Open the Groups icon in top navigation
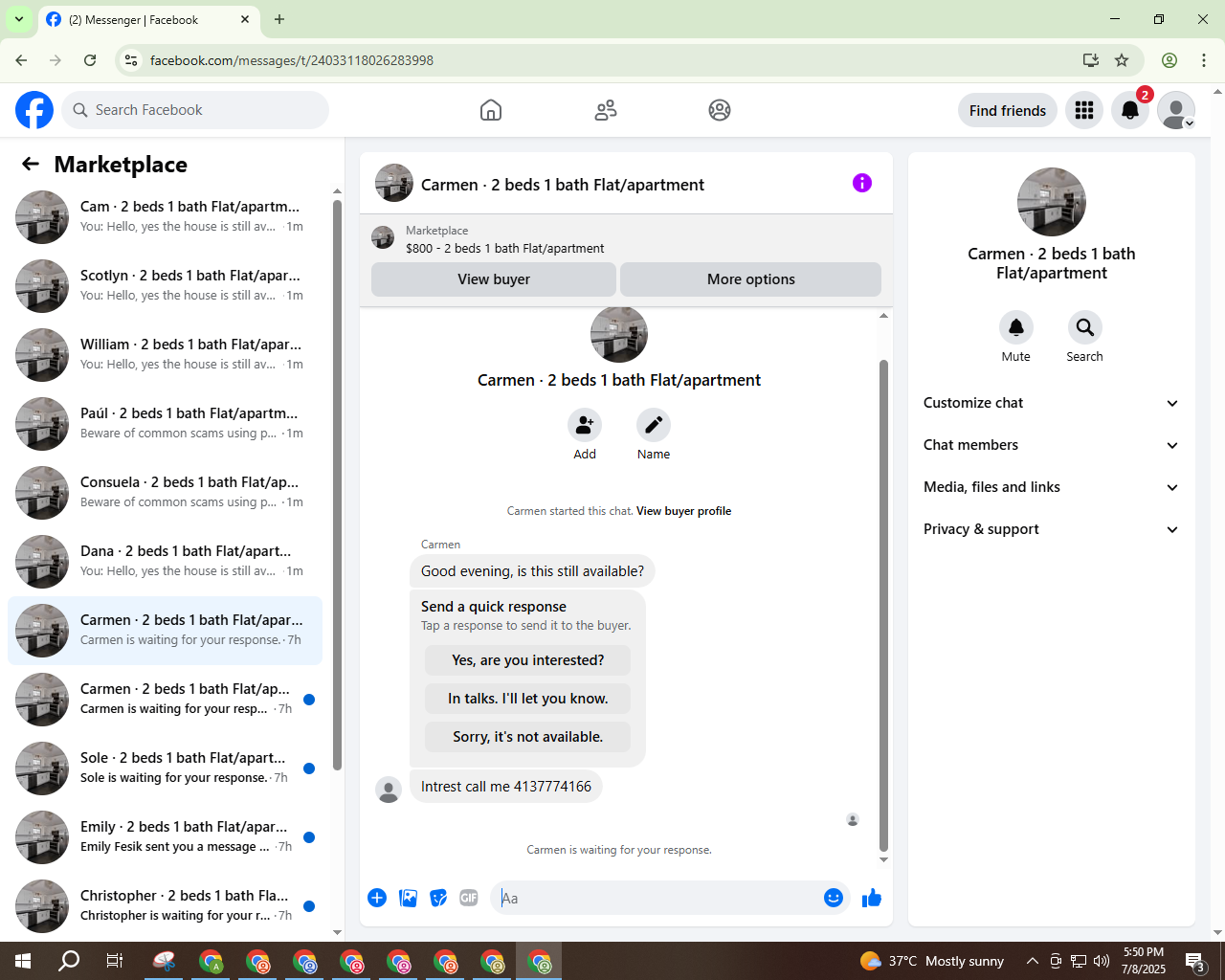Viewport: 1225px width, 980px height. [720, 110]
